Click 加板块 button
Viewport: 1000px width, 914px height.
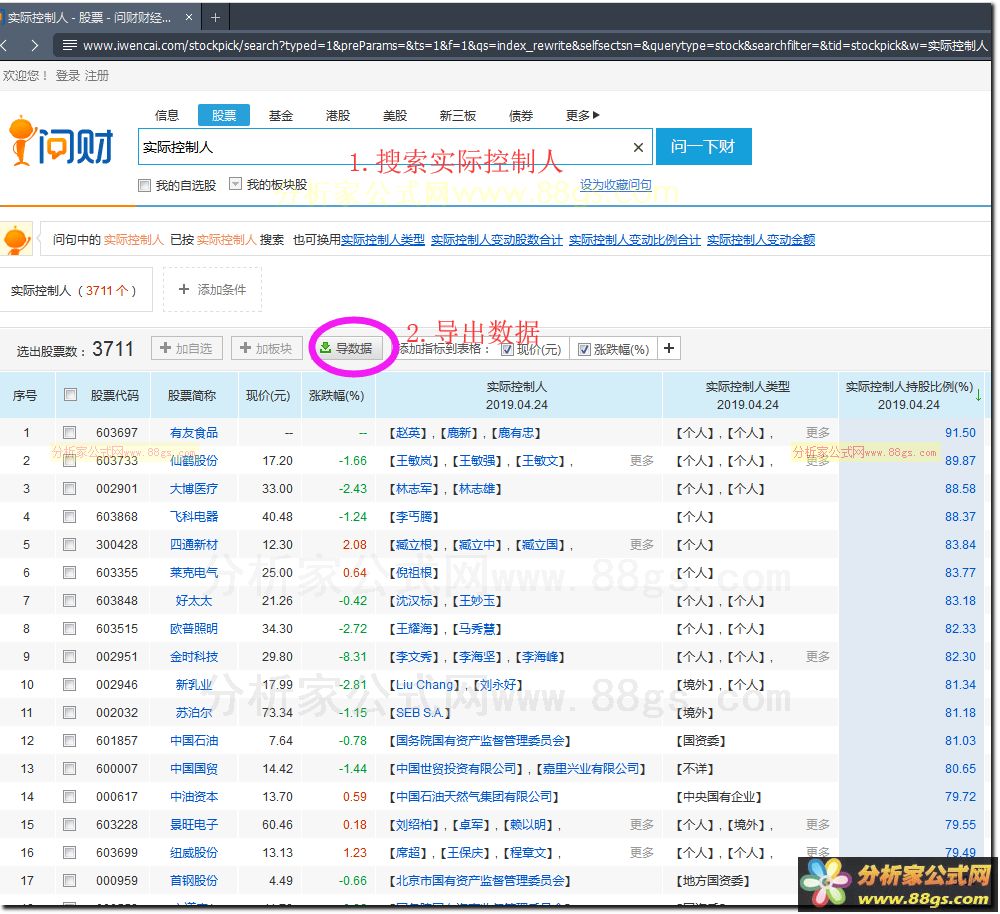266,348
